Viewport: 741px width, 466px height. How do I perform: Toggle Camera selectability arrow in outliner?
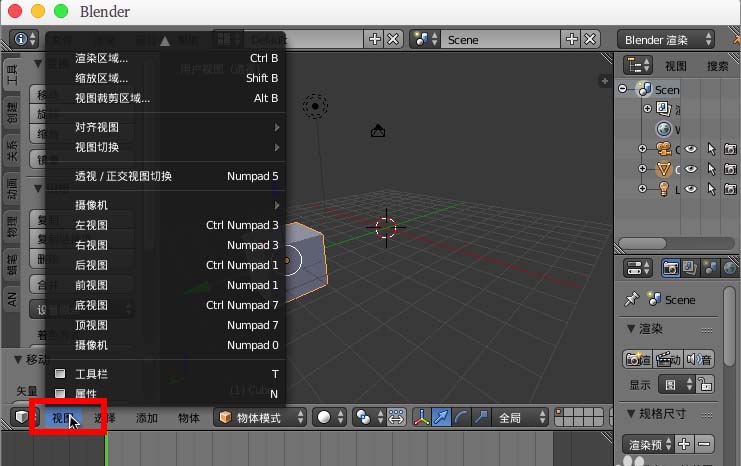[712, 149]
